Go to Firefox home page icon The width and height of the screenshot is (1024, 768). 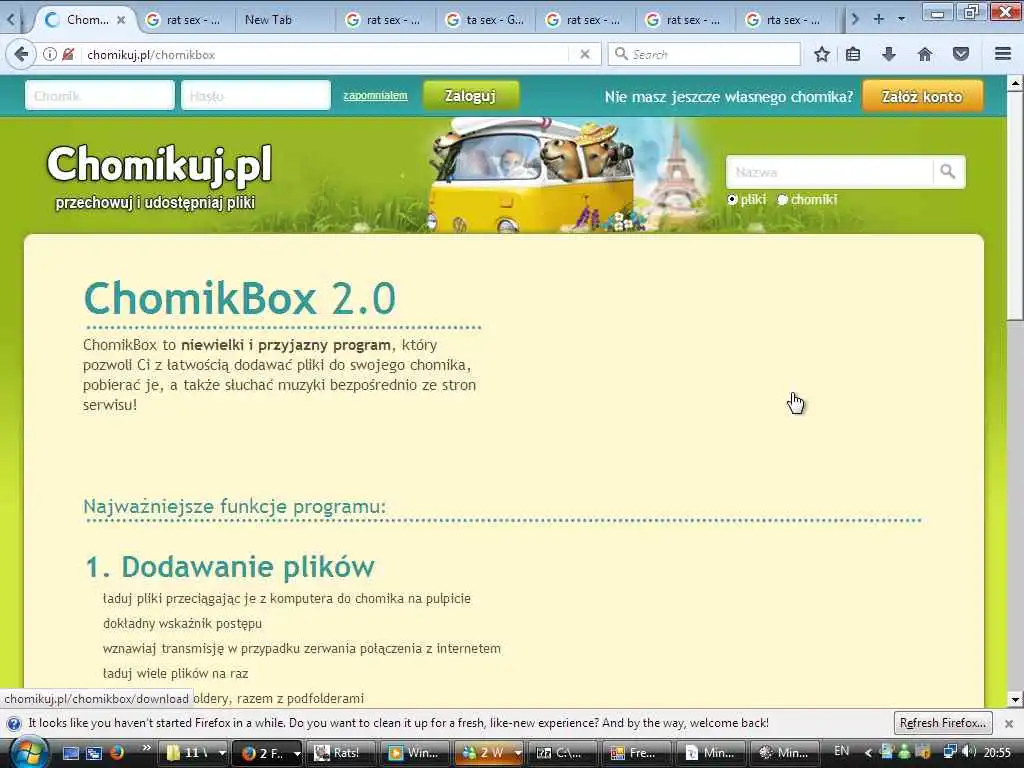tap(925, 54)
